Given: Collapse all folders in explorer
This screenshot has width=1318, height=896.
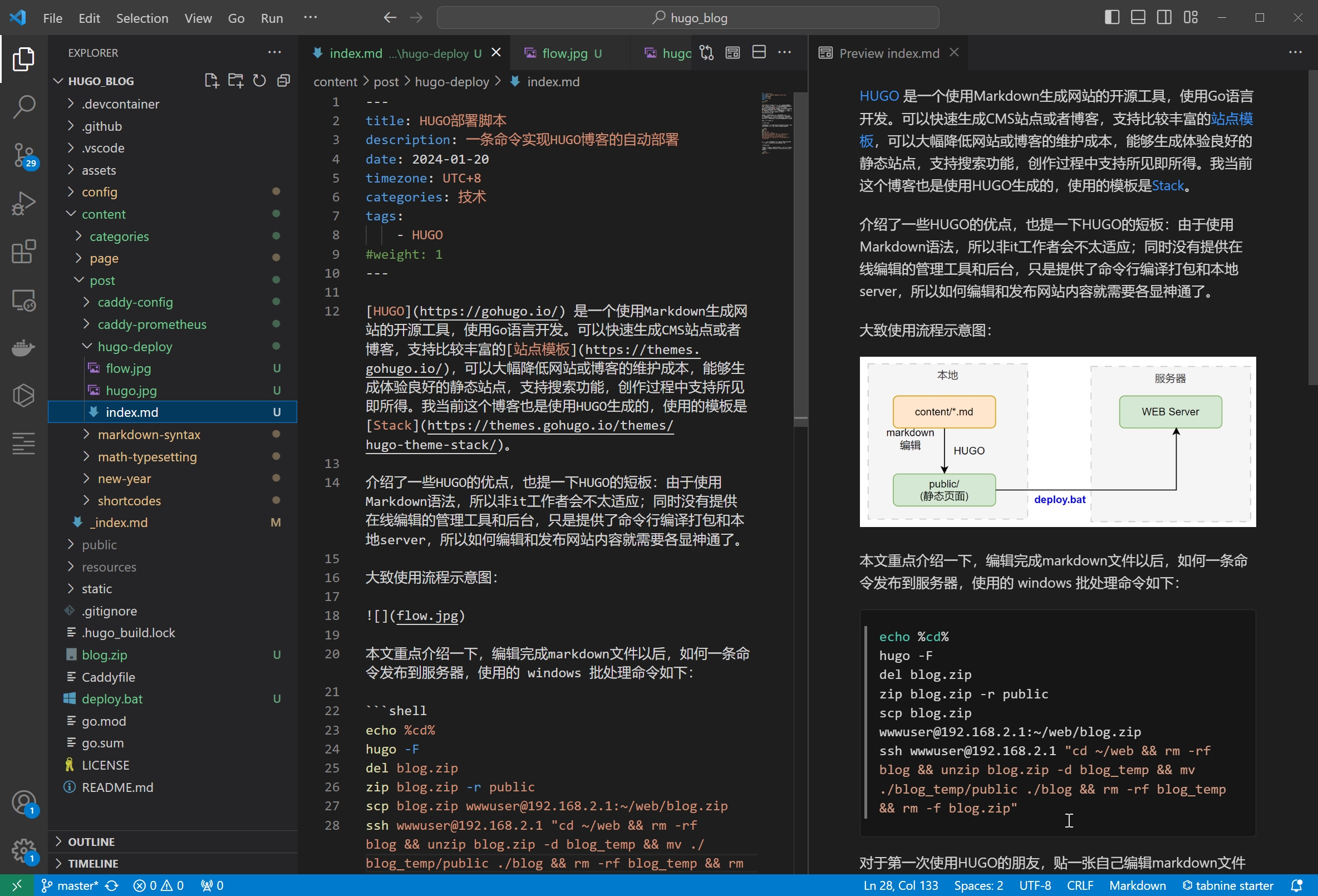Looking at the screenshot, I should [283, 81].
